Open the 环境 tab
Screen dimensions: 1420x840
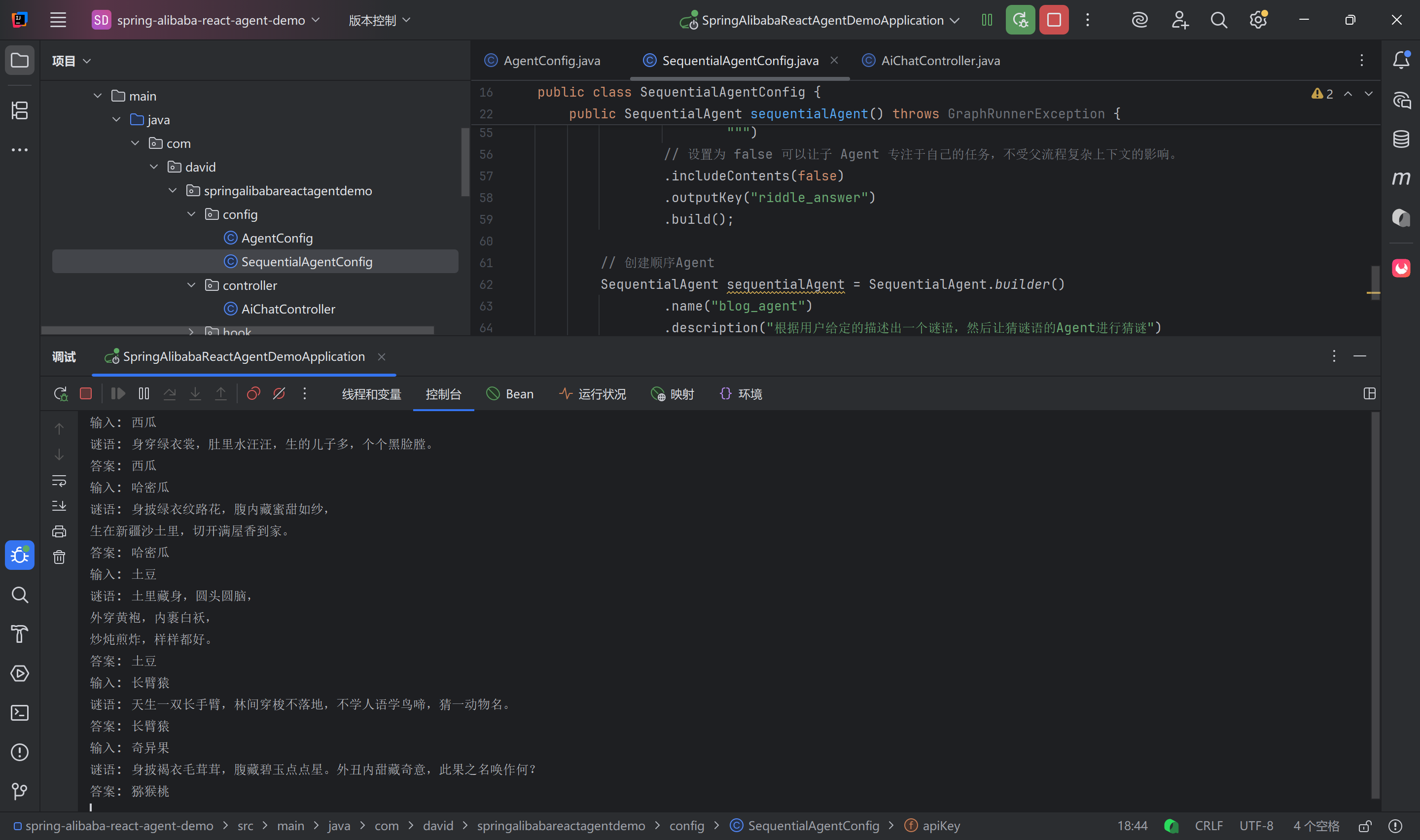pos(740,394)
